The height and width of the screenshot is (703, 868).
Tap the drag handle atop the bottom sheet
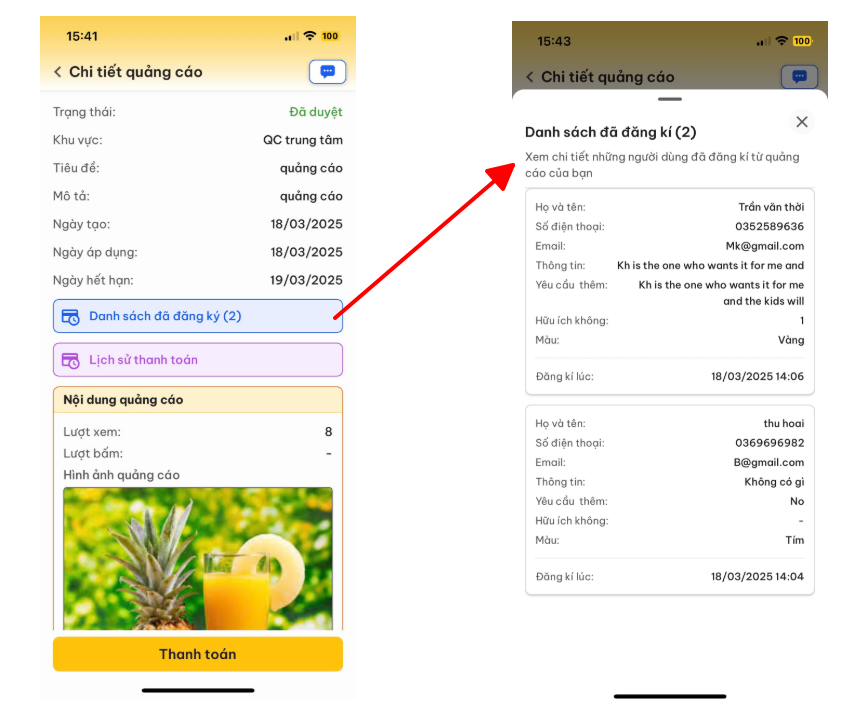(x=670, y=99)
